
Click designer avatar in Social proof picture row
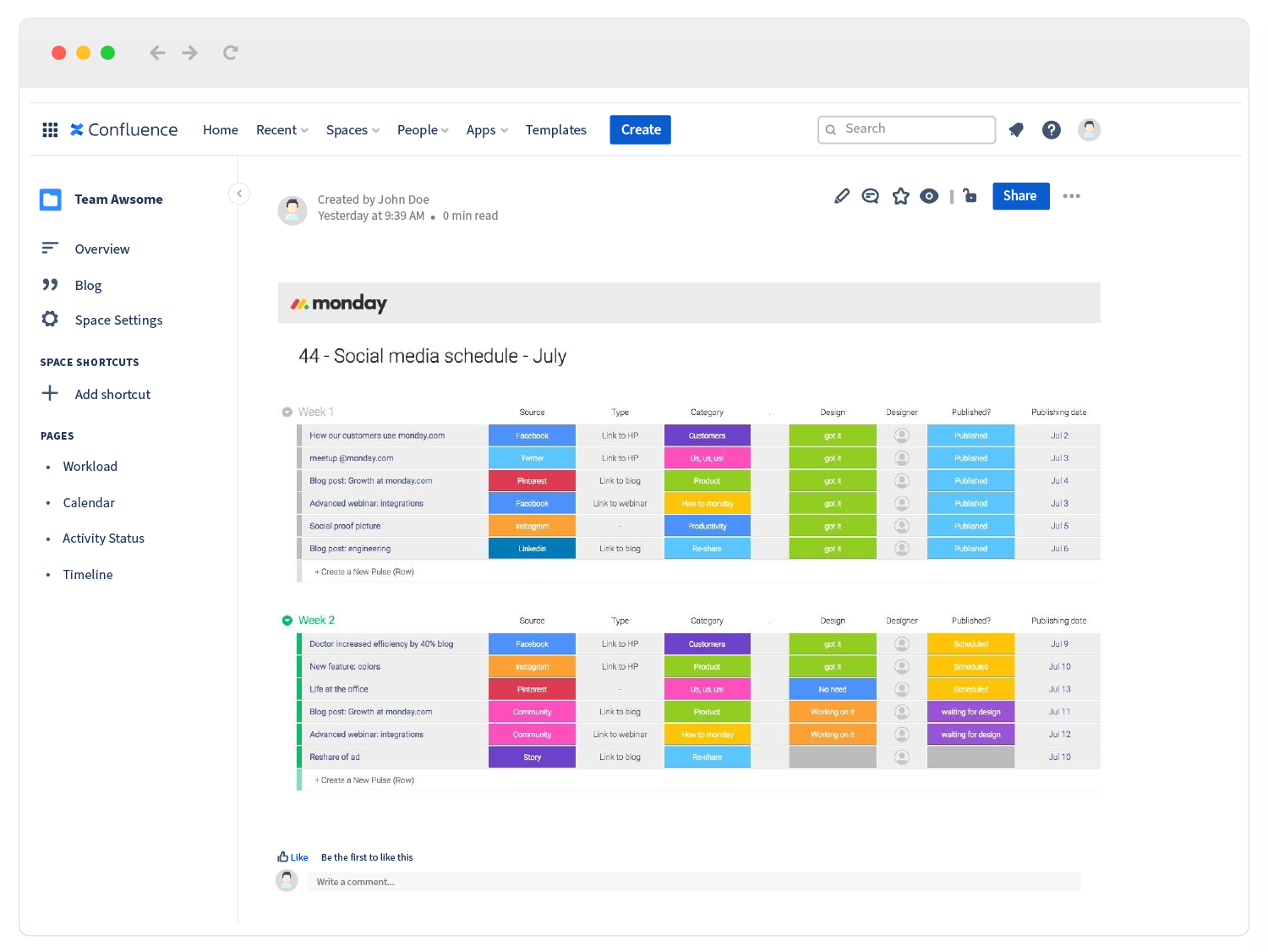click(902, 526)
